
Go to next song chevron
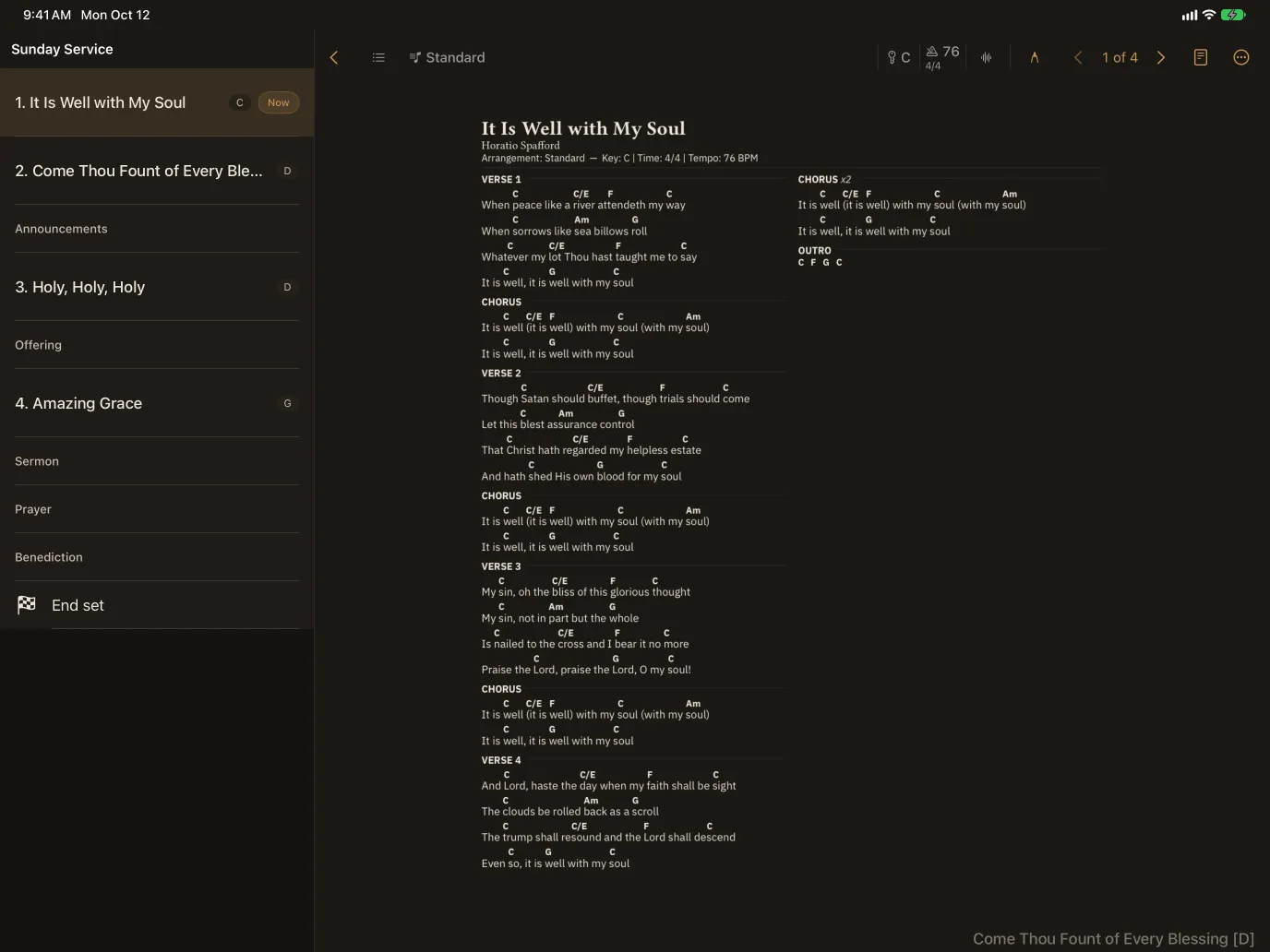tap(1161, 57)
